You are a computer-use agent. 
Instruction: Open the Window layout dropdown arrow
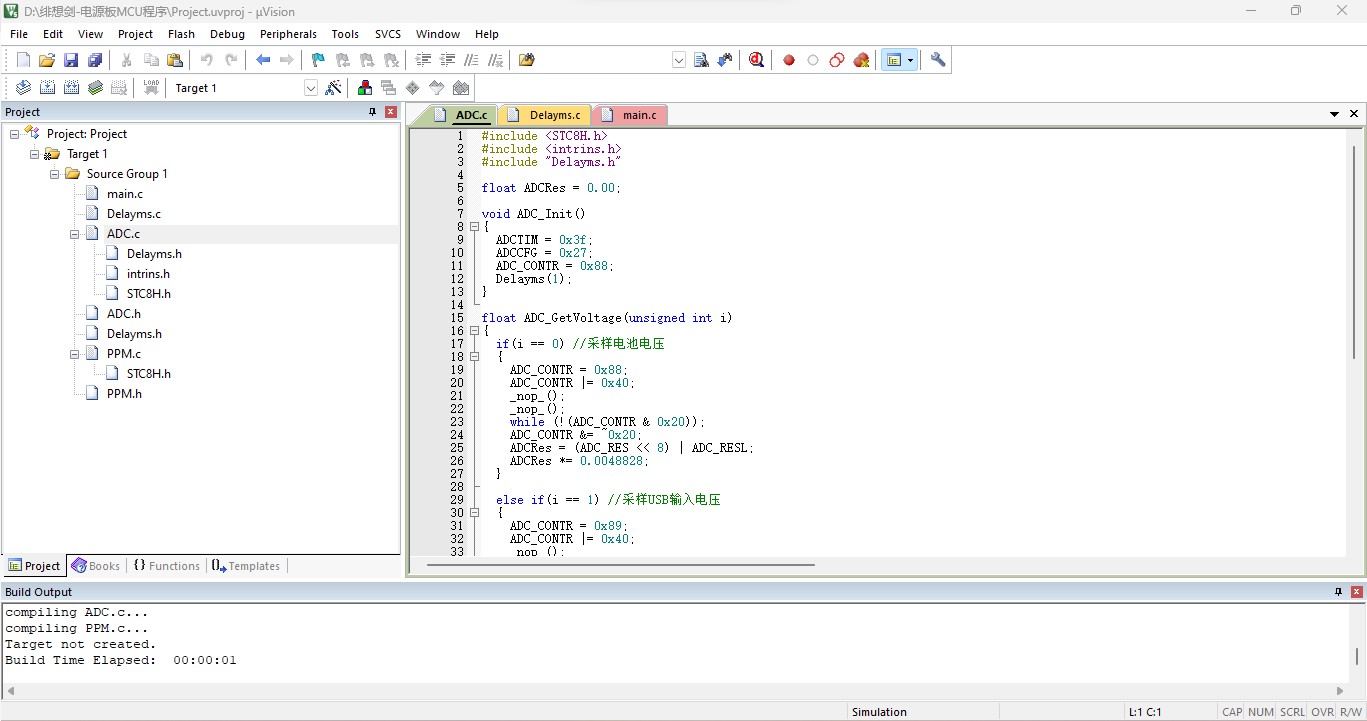pos(910,60)
